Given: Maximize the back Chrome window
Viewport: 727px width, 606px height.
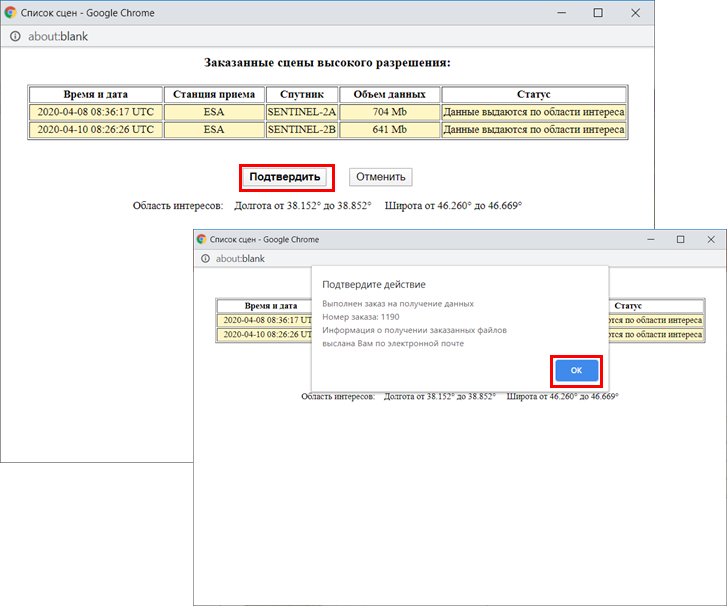Looking at the screenshot, I should point(598,14).
